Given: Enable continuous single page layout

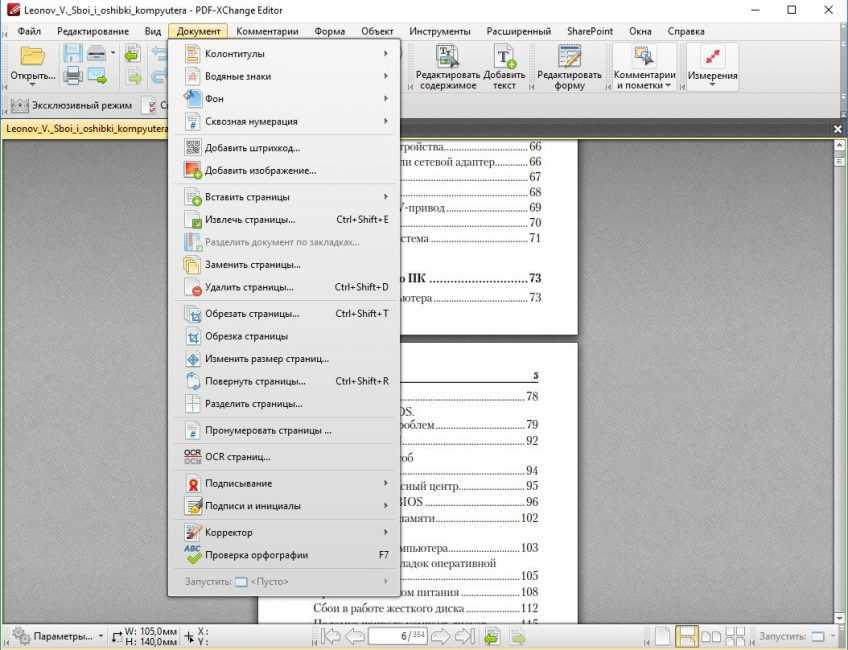Looking at the screenshot, I should pyautogui.click(x=687, y=636).
